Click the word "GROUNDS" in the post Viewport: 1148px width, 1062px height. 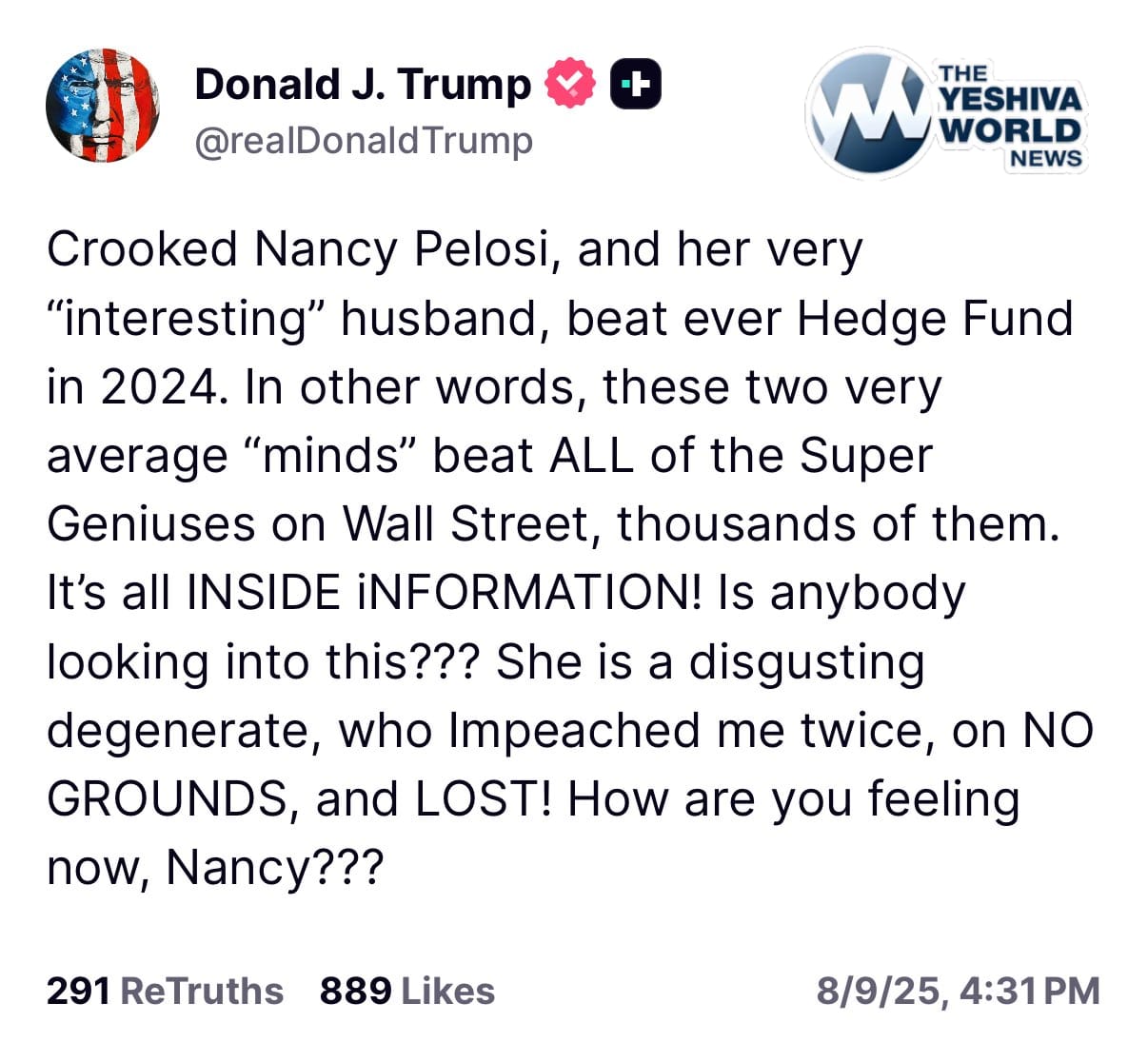167,799
